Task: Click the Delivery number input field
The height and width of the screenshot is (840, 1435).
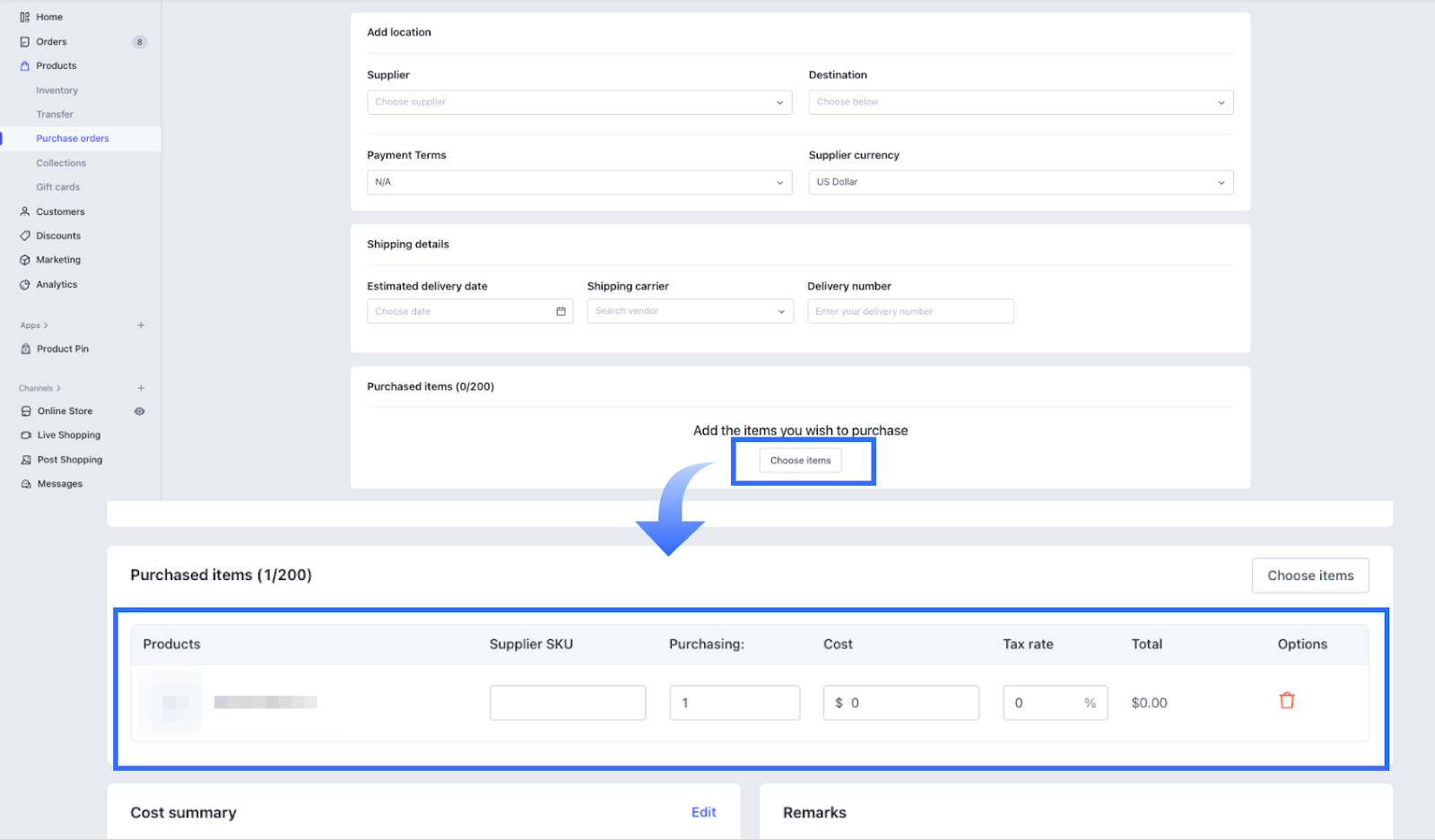Action: (909, 311)
